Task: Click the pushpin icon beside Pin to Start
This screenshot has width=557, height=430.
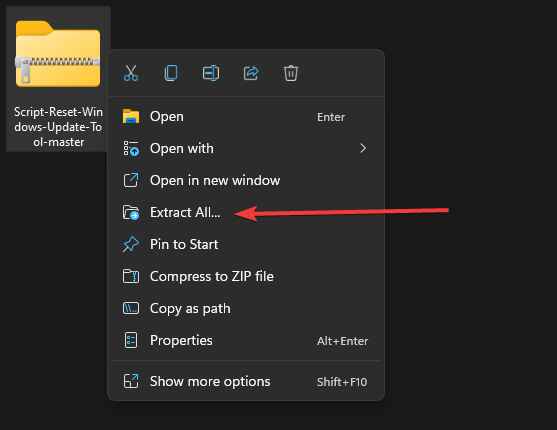Action: [131, 244]
